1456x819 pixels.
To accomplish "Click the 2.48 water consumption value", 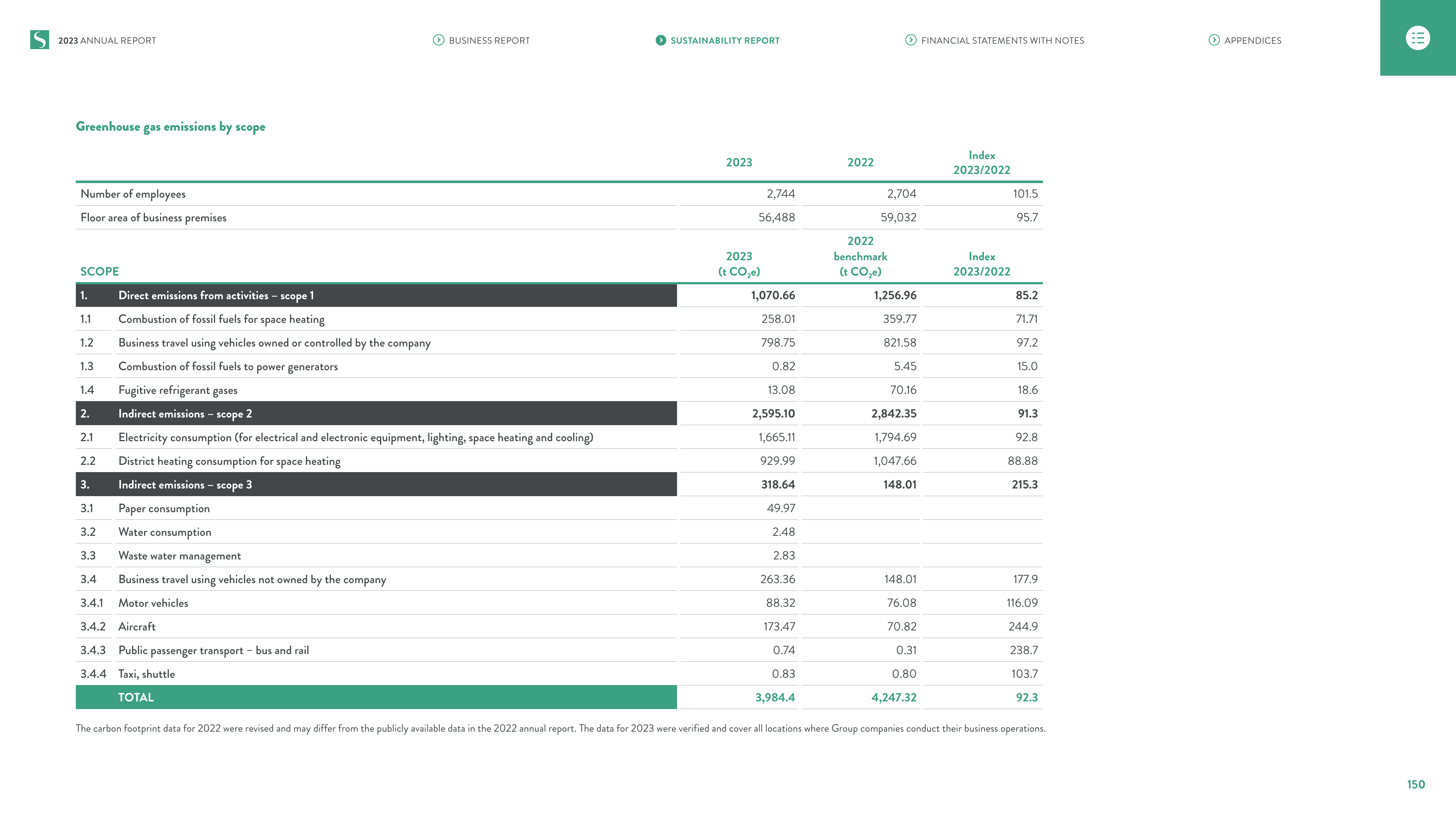I will click(x=783, y=533).
